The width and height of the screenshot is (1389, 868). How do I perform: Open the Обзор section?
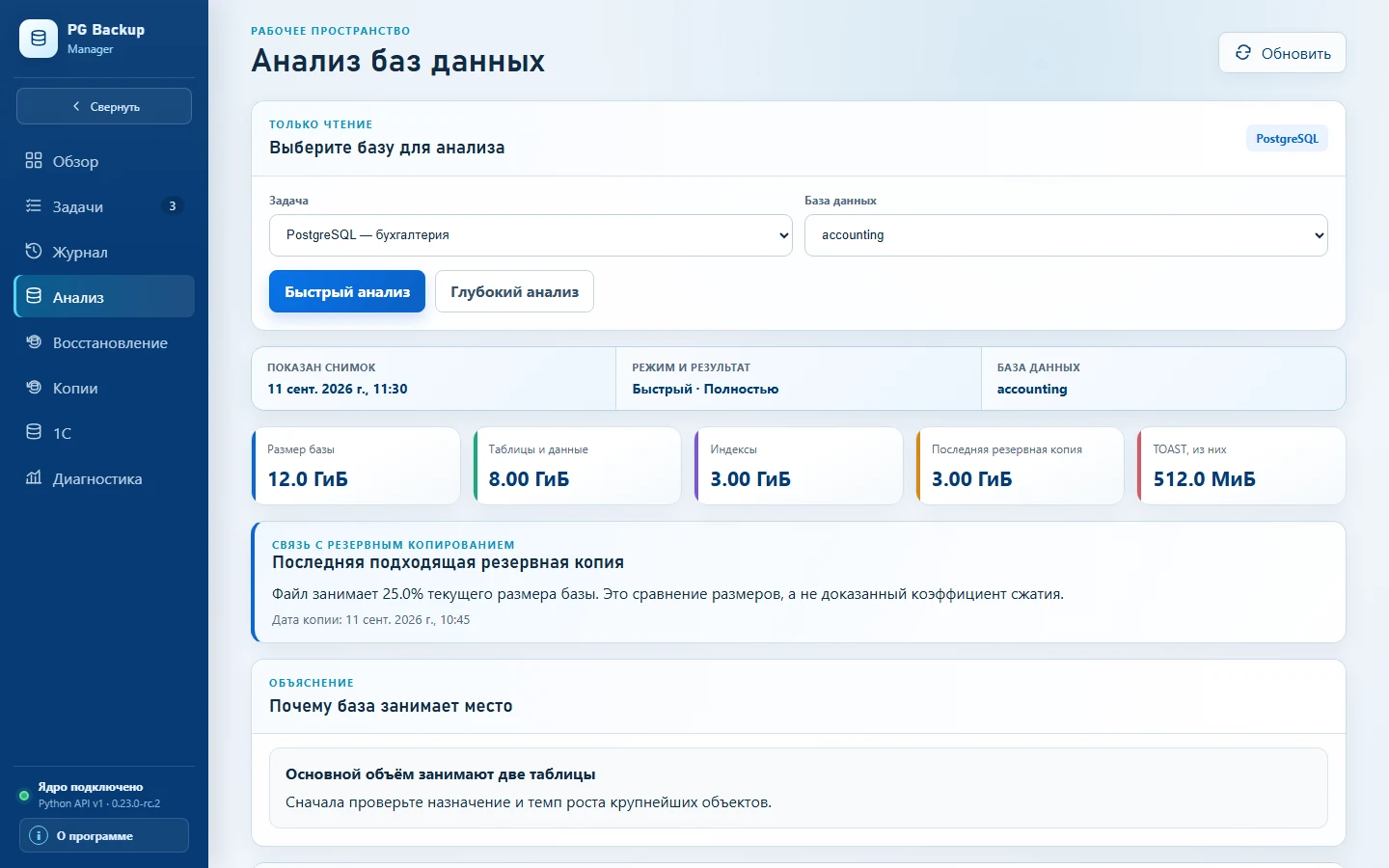tap(104, 161)
